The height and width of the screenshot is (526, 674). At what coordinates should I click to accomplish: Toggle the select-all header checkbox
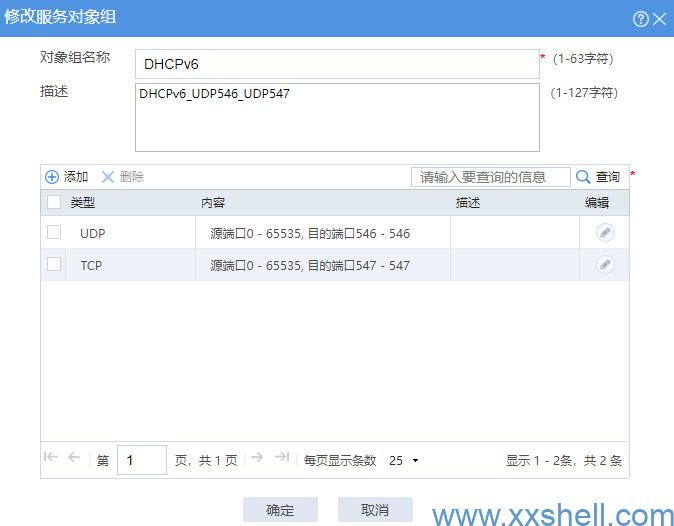[x=54, y=203]
